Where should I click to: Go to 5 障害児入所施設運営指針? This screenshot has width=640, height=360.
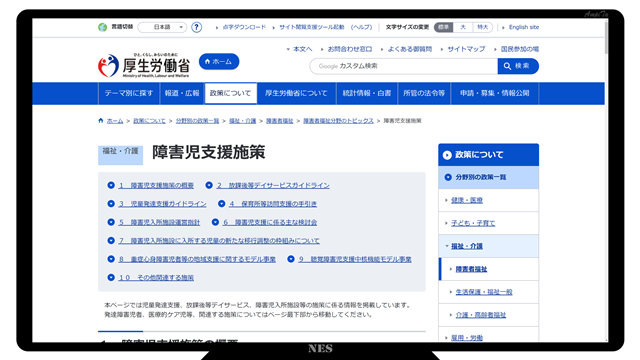[x=160, y=222]
